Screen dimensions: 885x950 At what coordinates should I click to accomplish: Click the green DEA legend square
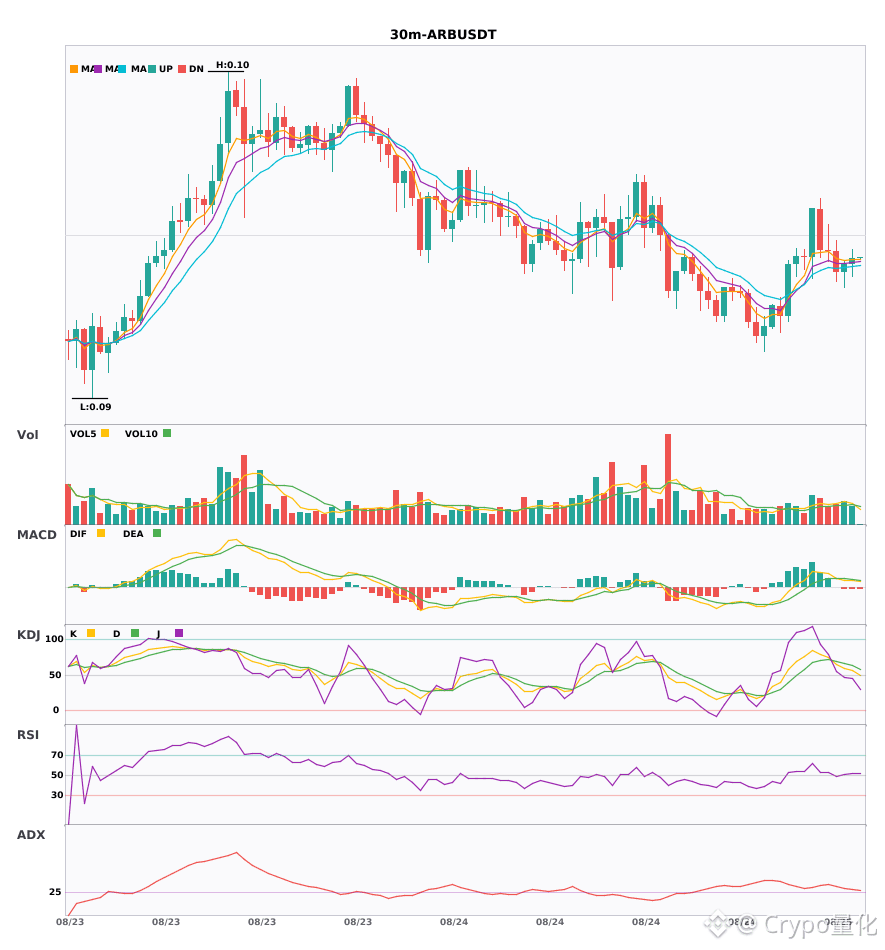[x=157, y=533]
